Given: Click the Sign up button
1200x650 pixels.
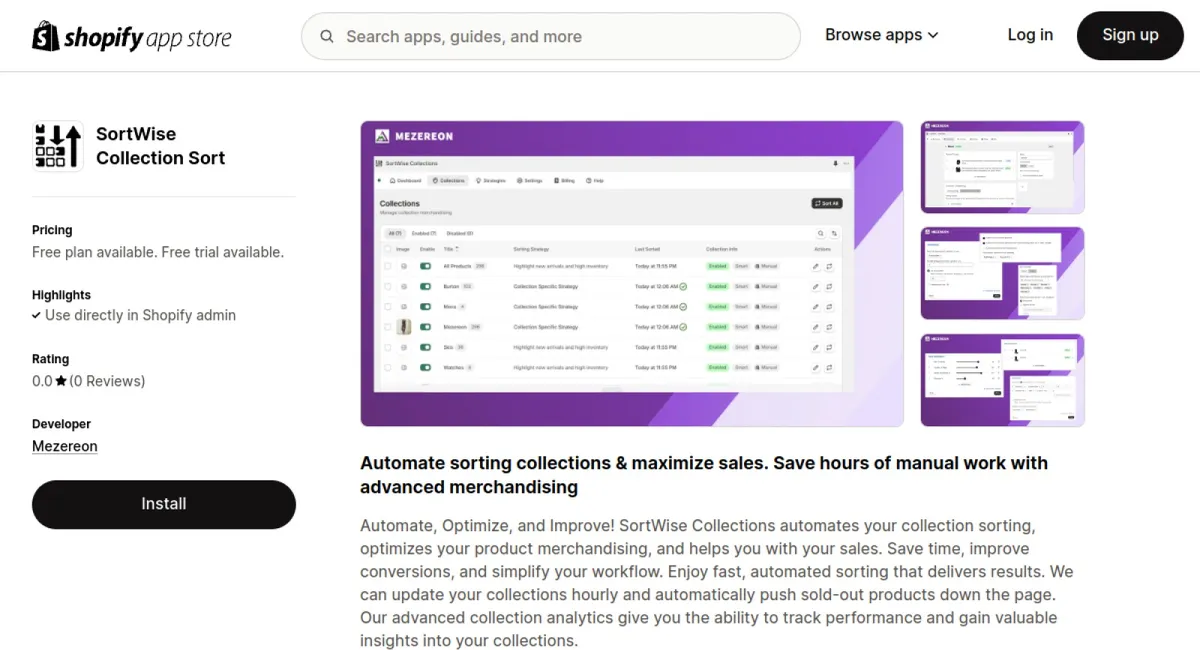Looking at the screenshot, I should pyautogui.click(x=1130, y=35).
